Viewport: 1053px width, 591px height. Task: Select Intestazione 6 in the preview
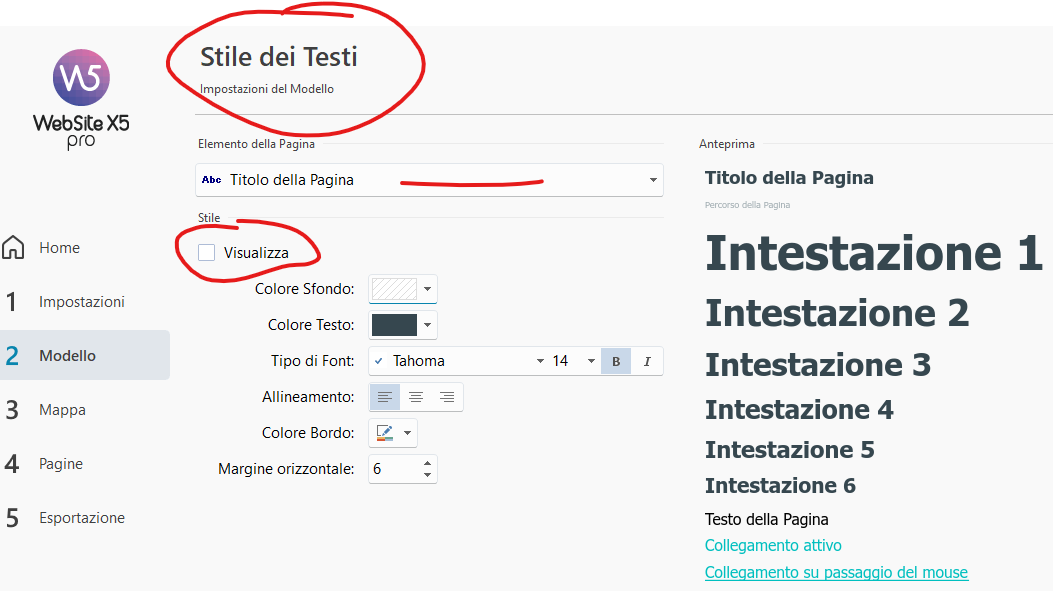pyautogui.click(x=780, y=486)
